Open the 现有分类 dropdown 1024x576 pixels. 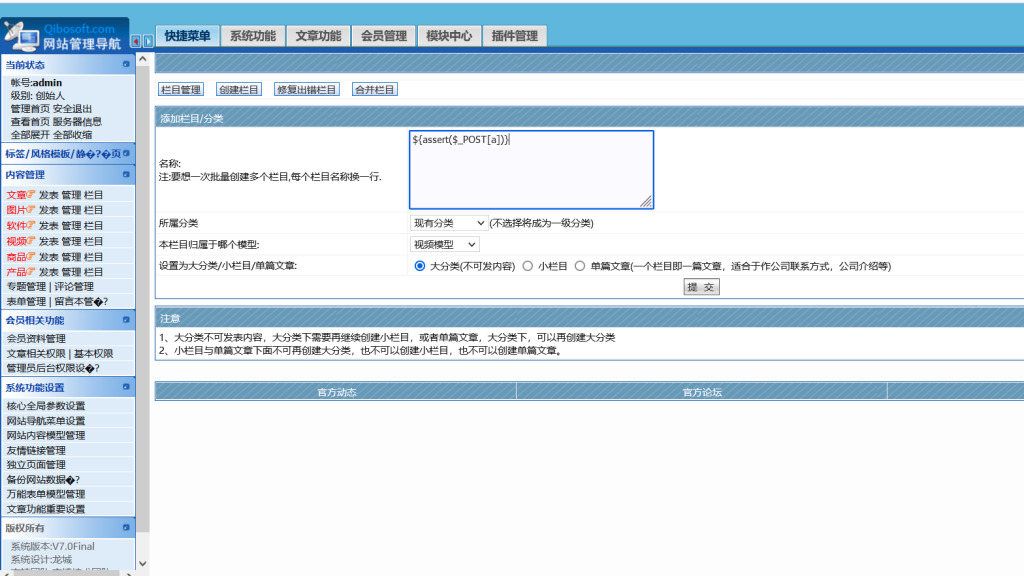(x=447, y=222)
